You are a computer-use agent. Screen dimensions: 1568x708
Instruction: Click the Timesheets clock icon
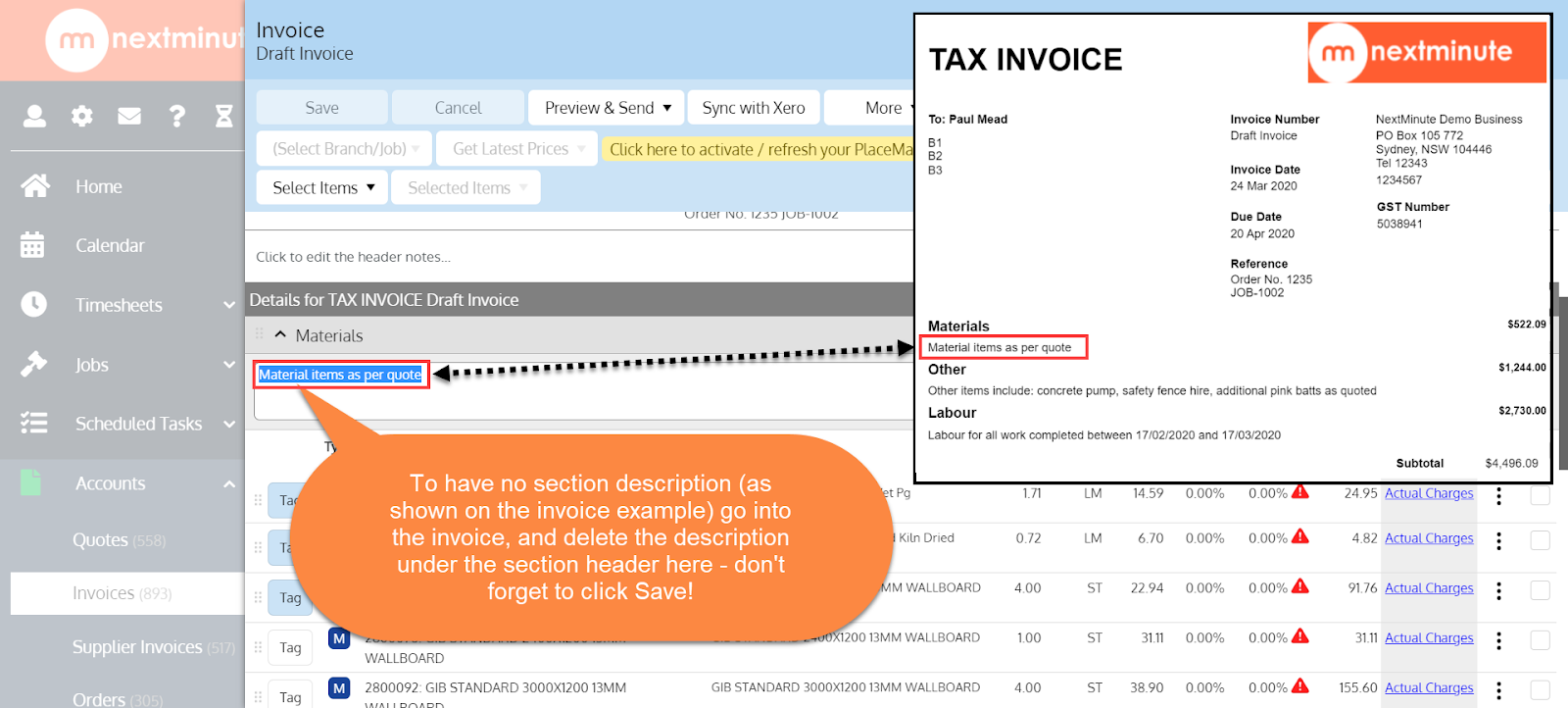33,305
